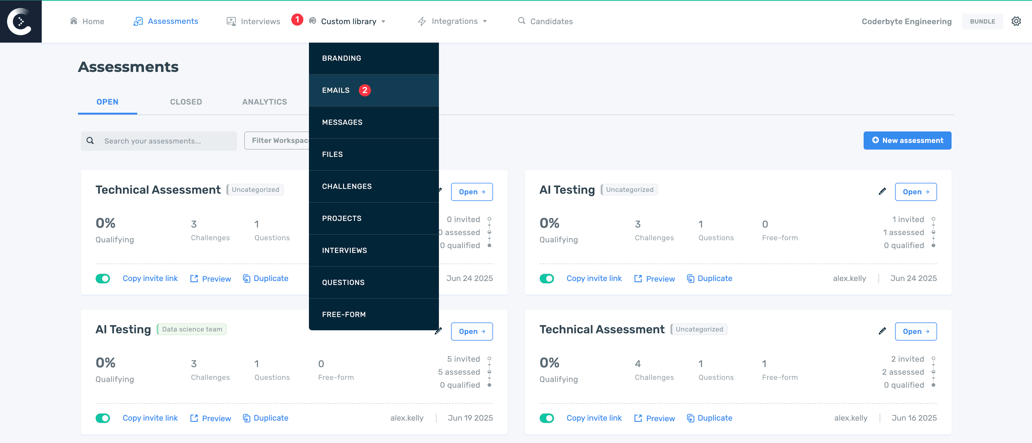Focus the Search your assessments field
Image resolution: width=1032 pixels, height=443 pixels.
[x=165, y=141]
